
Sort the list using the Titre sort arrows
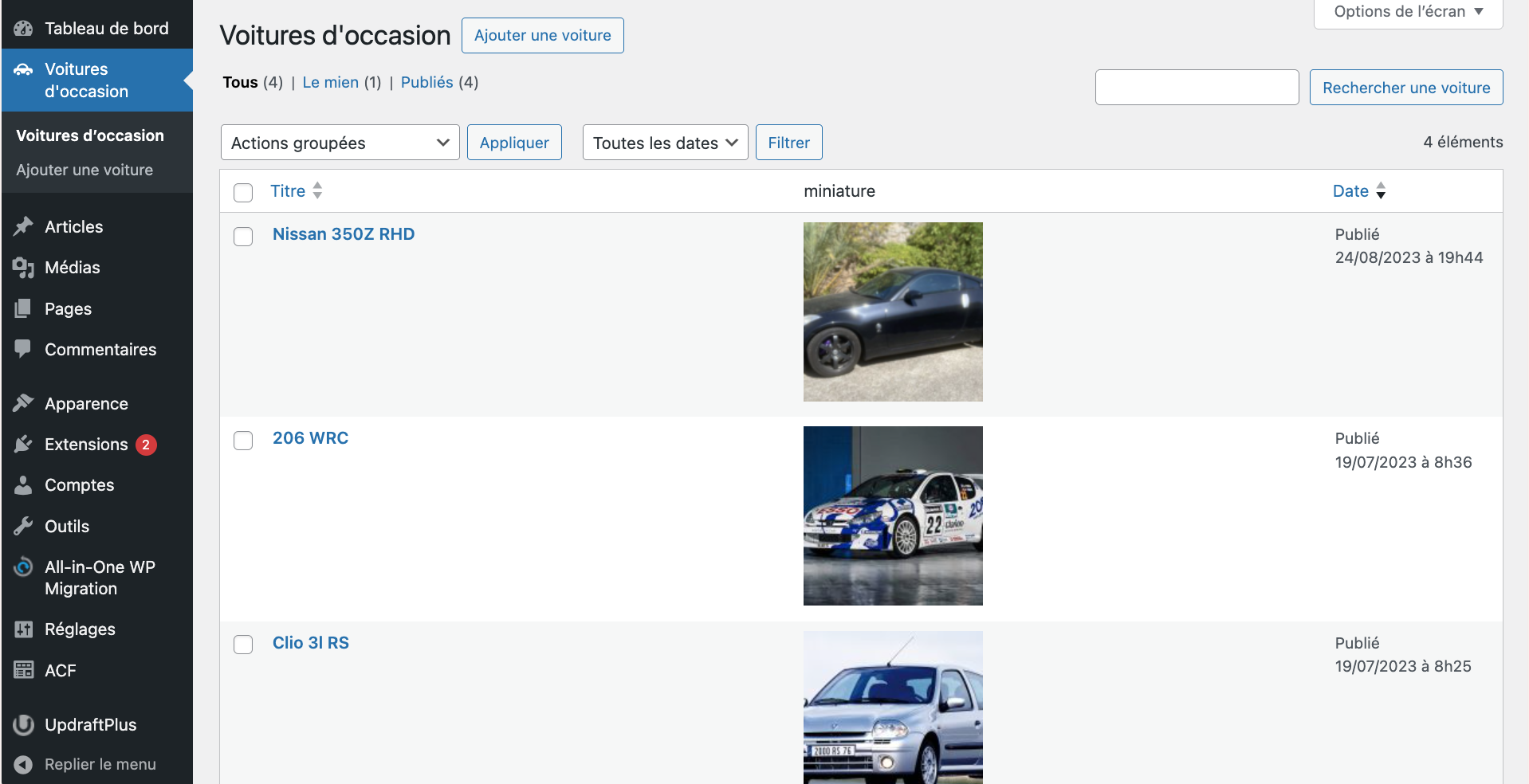point(317,190)
